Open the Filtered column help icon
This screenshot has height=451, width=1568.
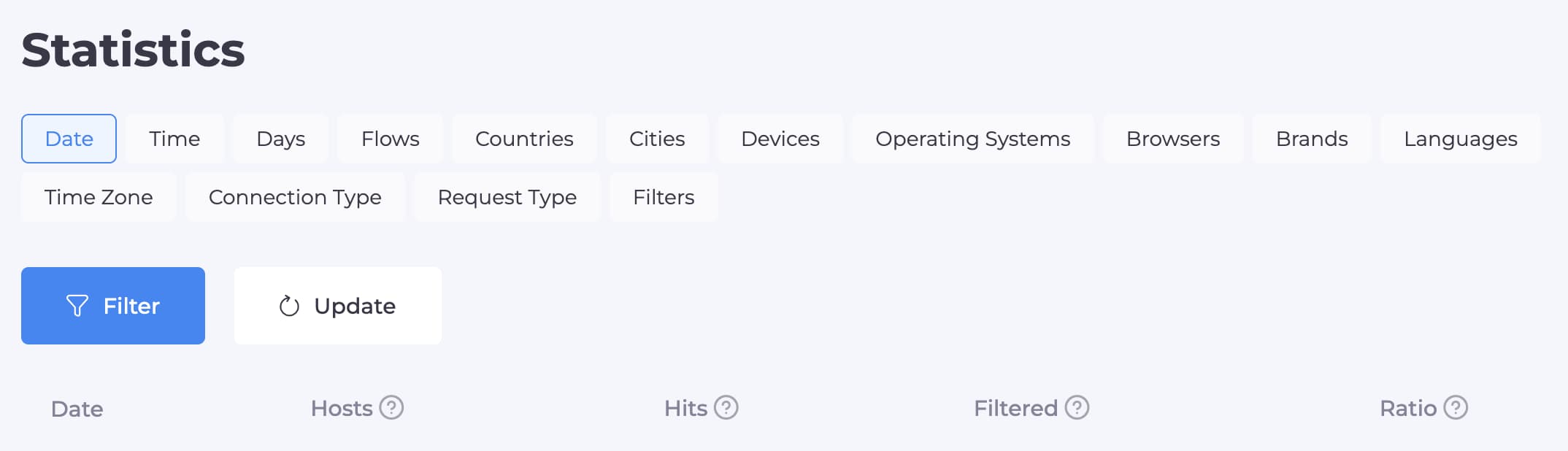(x=1077, y=407)
